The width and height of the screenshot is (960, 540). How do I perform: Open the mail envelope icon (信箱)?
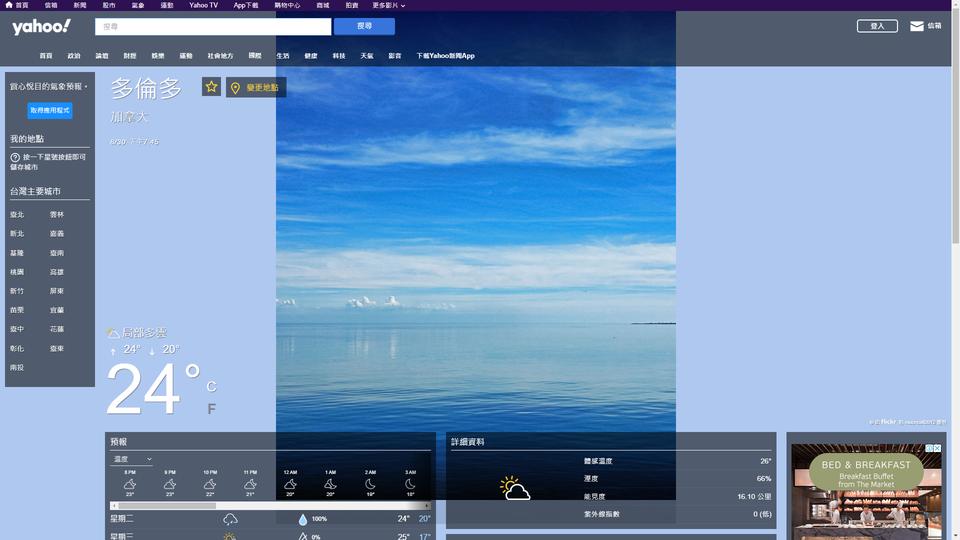[x=917, y=26]
